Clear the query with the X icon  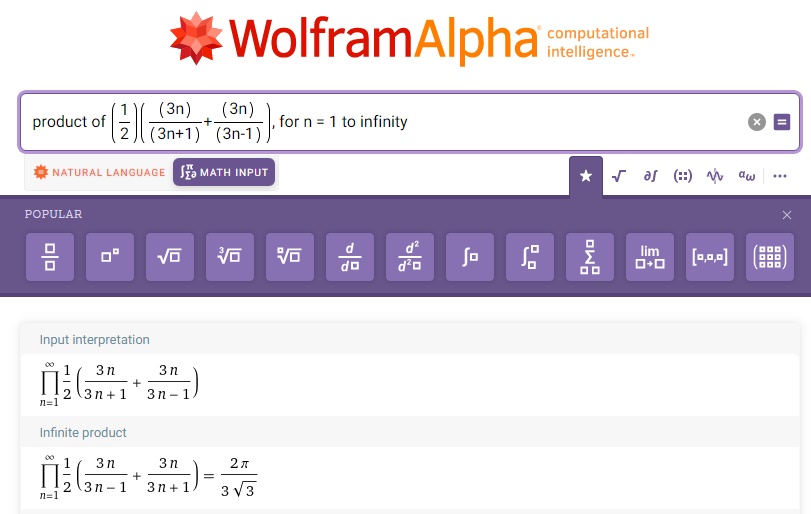757,122
